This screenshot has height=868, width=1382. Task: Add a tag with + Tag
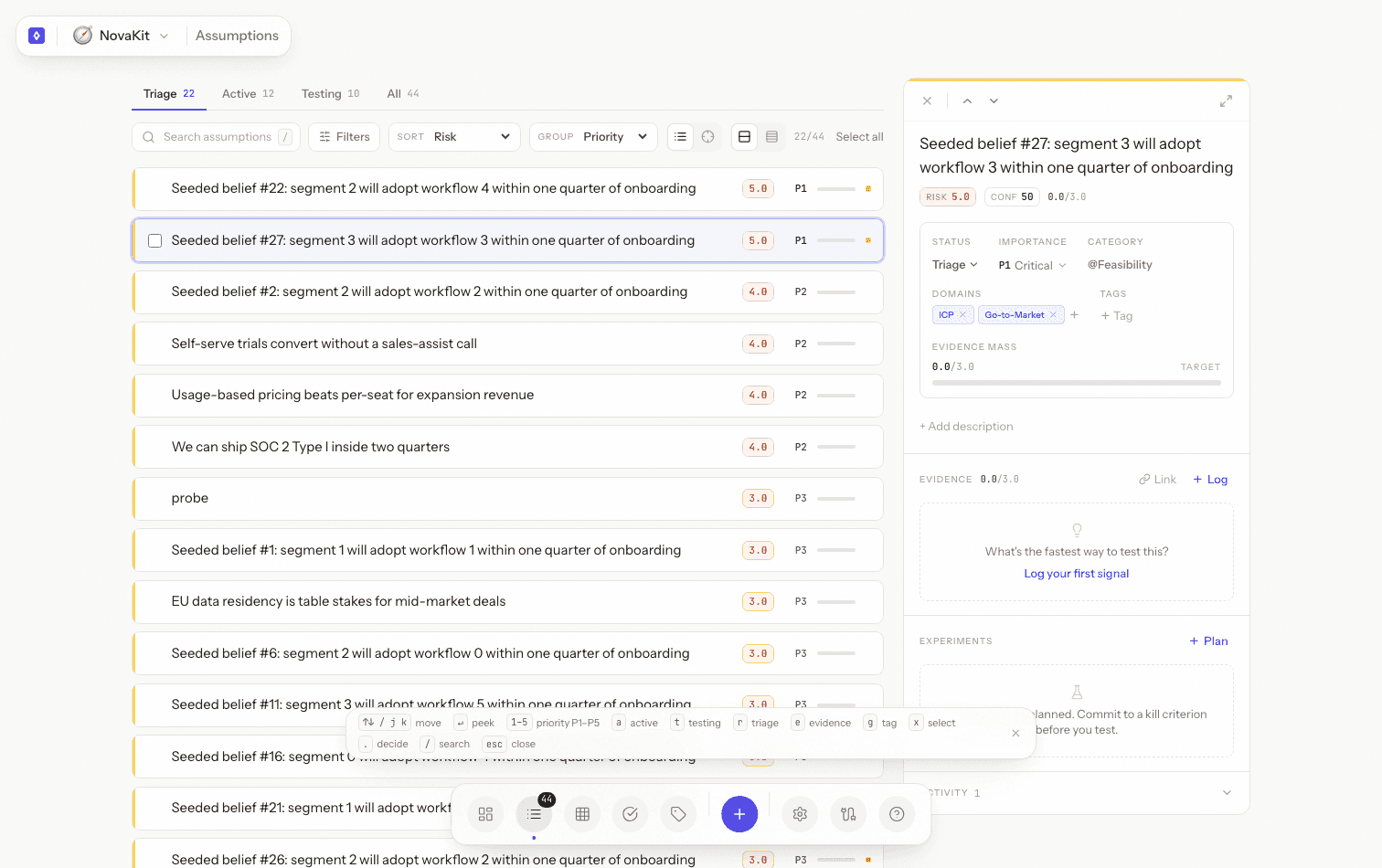tap(1117, 316)
